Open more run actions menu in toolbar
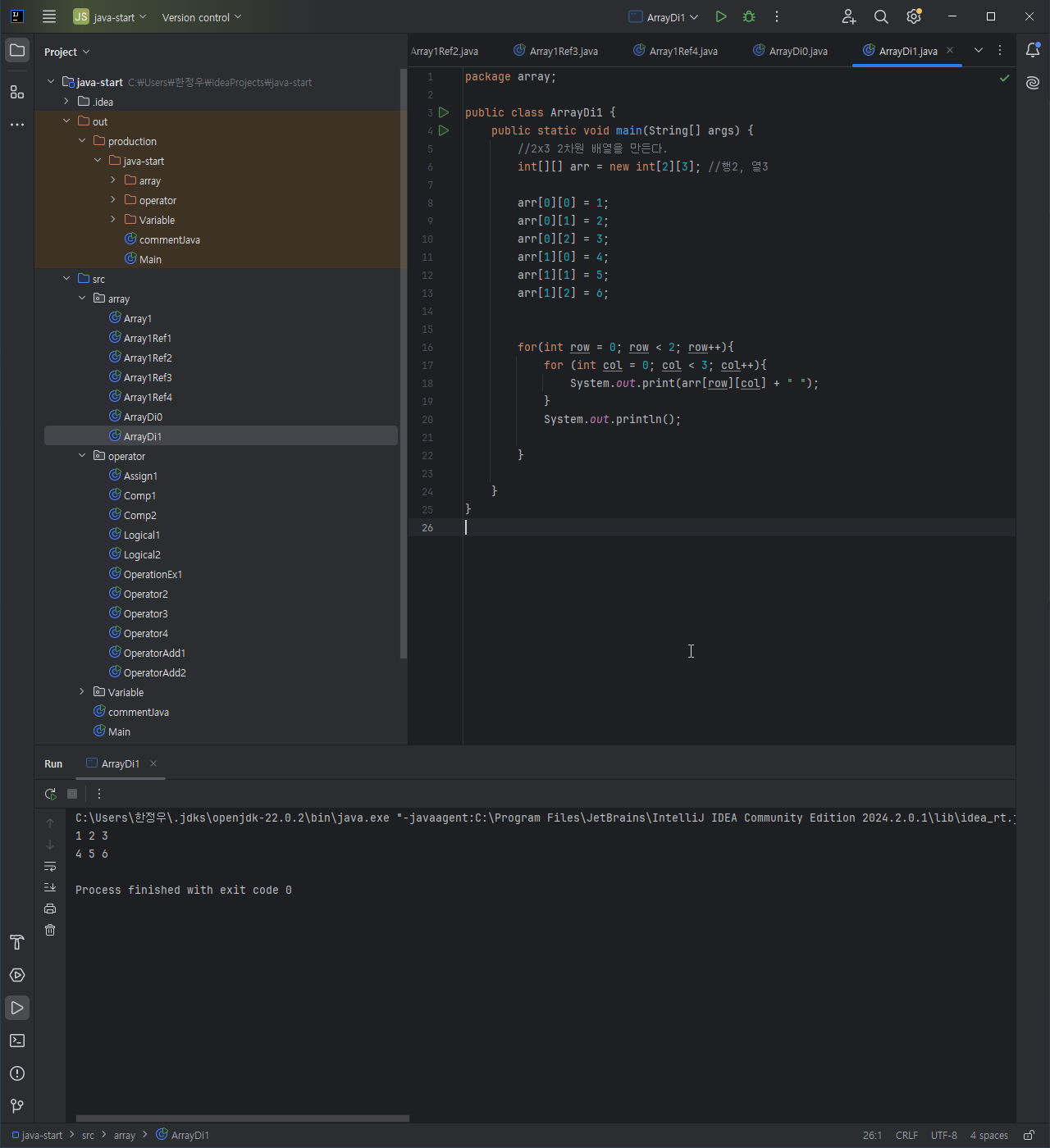 coord(777,16)
